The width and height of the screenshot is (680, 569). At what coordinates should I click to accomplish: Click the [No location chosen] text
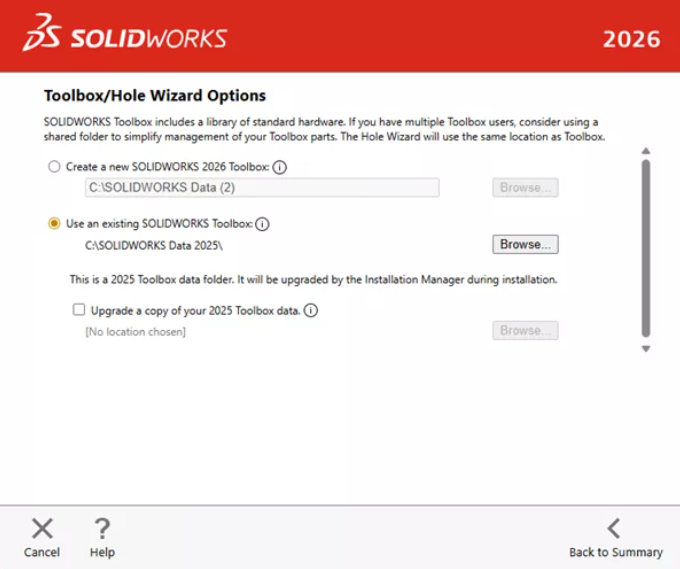point(135,331)
